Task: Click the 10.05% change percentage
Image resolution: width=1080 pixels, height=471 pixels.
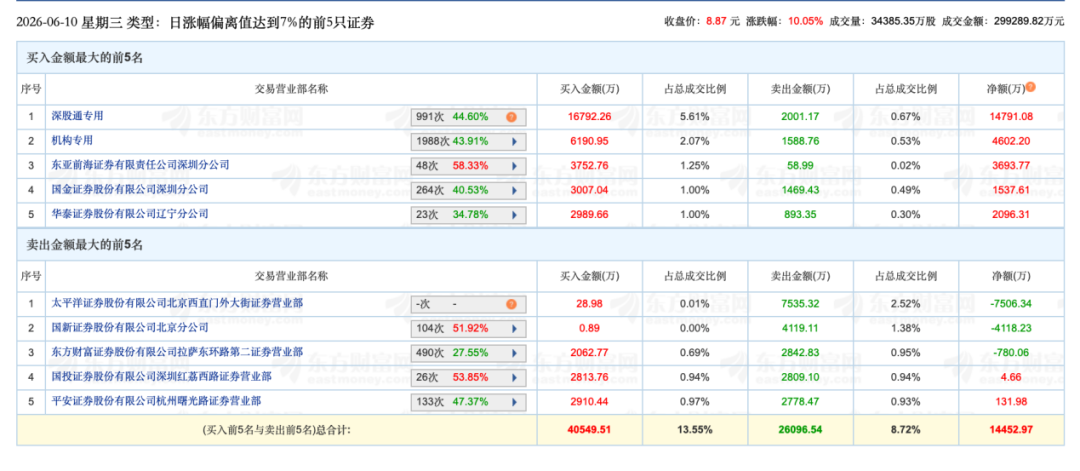Action: click(807, 21)
